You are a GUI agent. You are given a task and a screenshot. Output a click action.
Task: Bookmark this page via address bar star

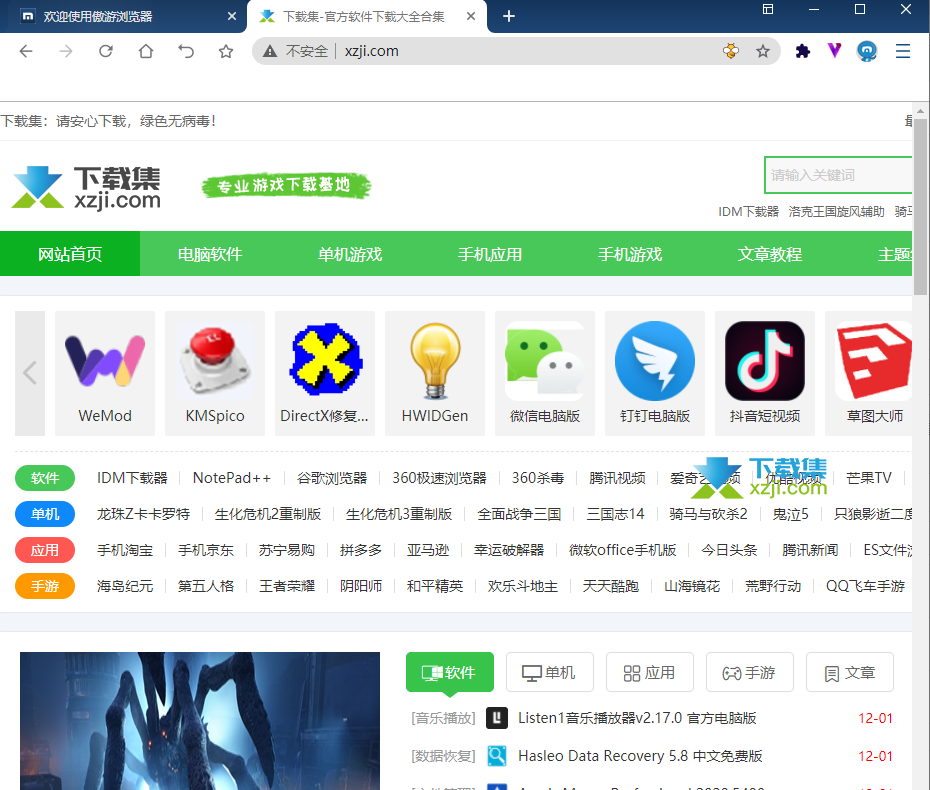763,52
